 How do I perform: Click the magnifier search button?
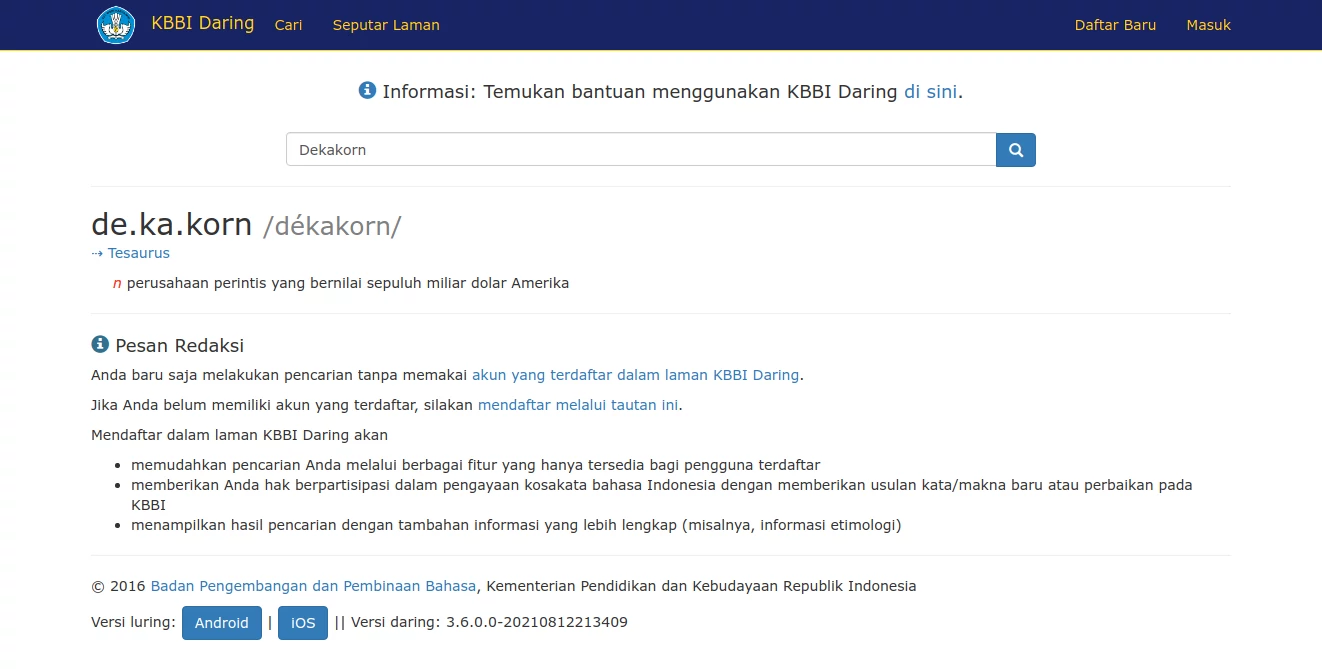tap(1016, 150)
